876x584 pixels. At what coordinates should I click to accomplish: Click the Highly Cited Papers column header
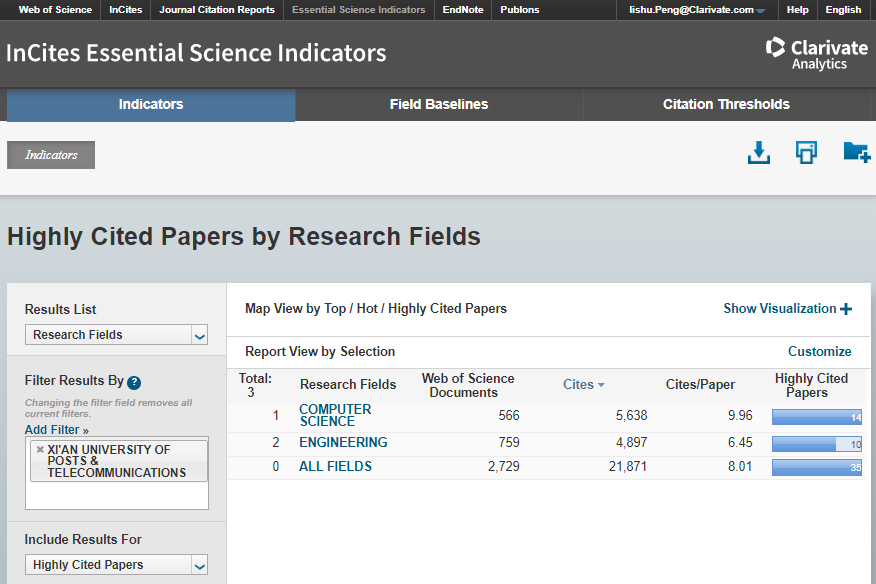click(x=811, y=385)
